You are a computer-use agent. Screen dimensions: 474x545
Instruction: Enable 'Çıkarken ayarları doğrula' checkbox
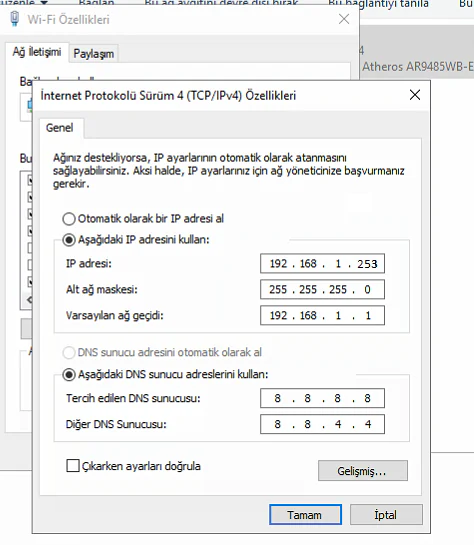(73, 466)
